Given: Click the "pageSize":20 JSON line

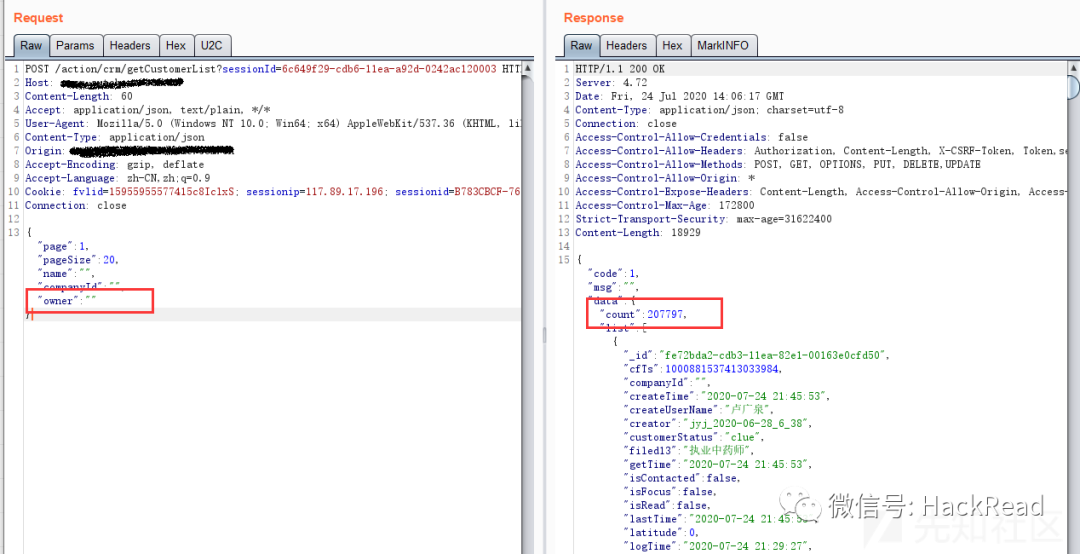Looking at the screenshot, I should click(x=78, y=260).
